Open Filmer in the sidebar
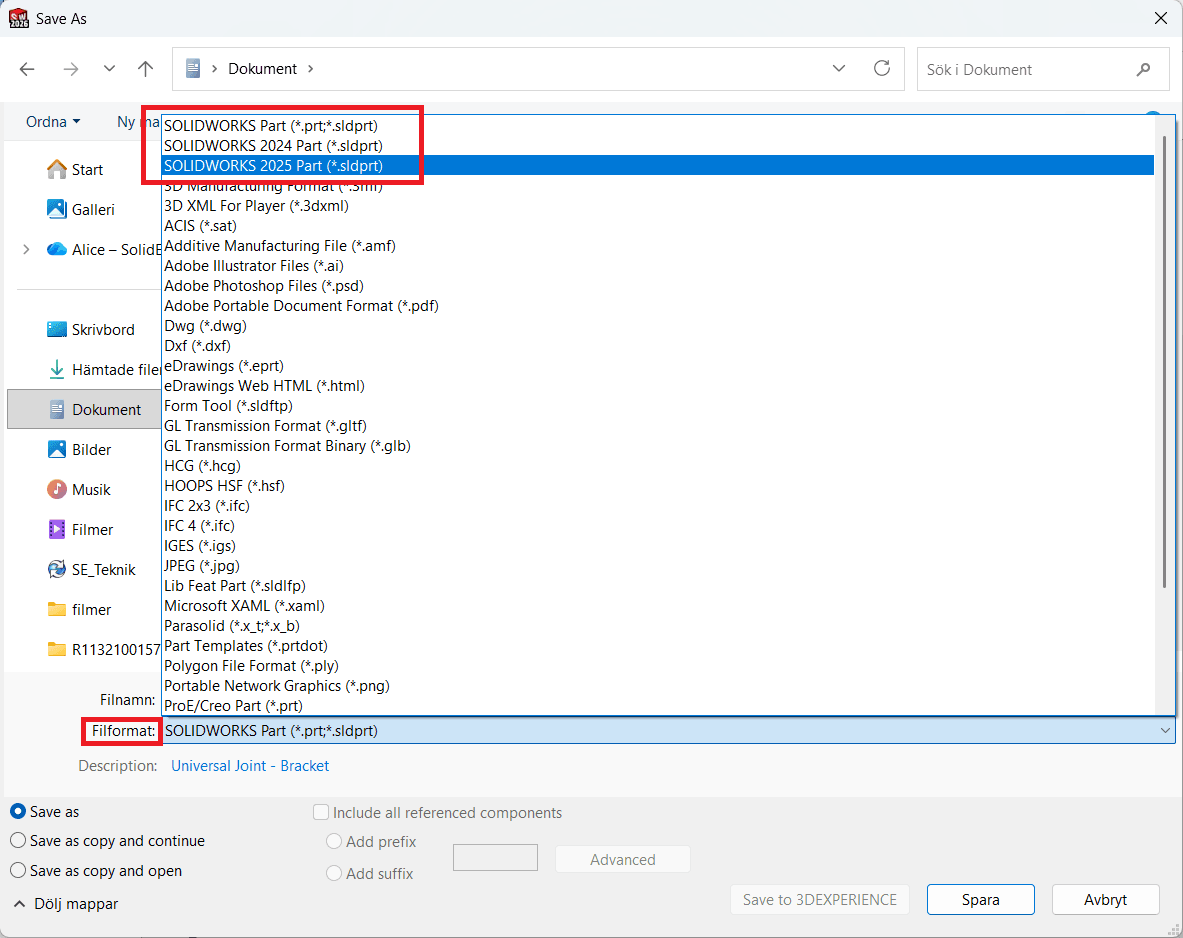The image size is (1183, 938). tap(80, 530)
